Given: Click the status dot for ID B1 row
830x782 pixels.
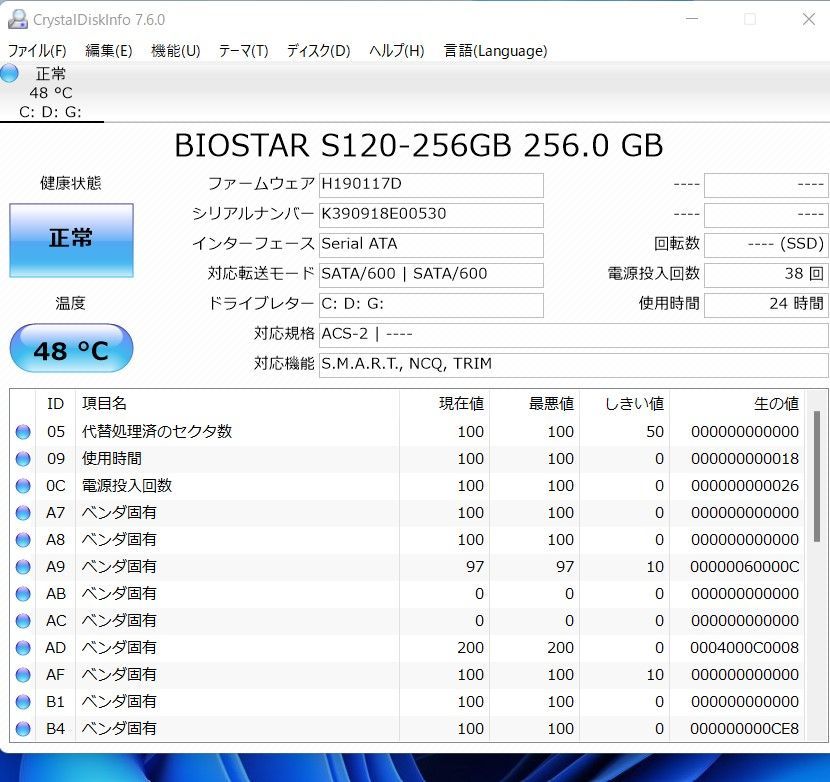Looking at the screenshot, I should point(23,702).
